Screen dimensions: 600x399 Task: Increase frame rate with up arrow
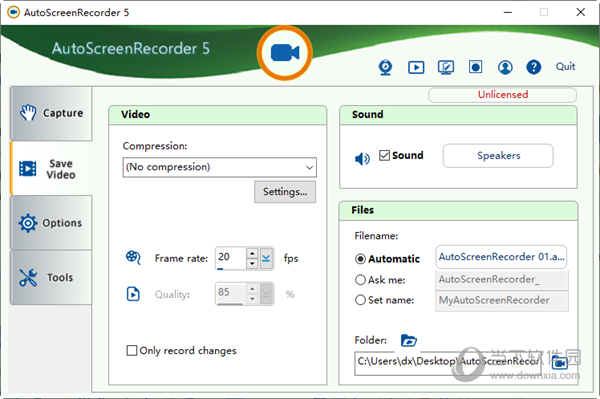pos(252,253)
